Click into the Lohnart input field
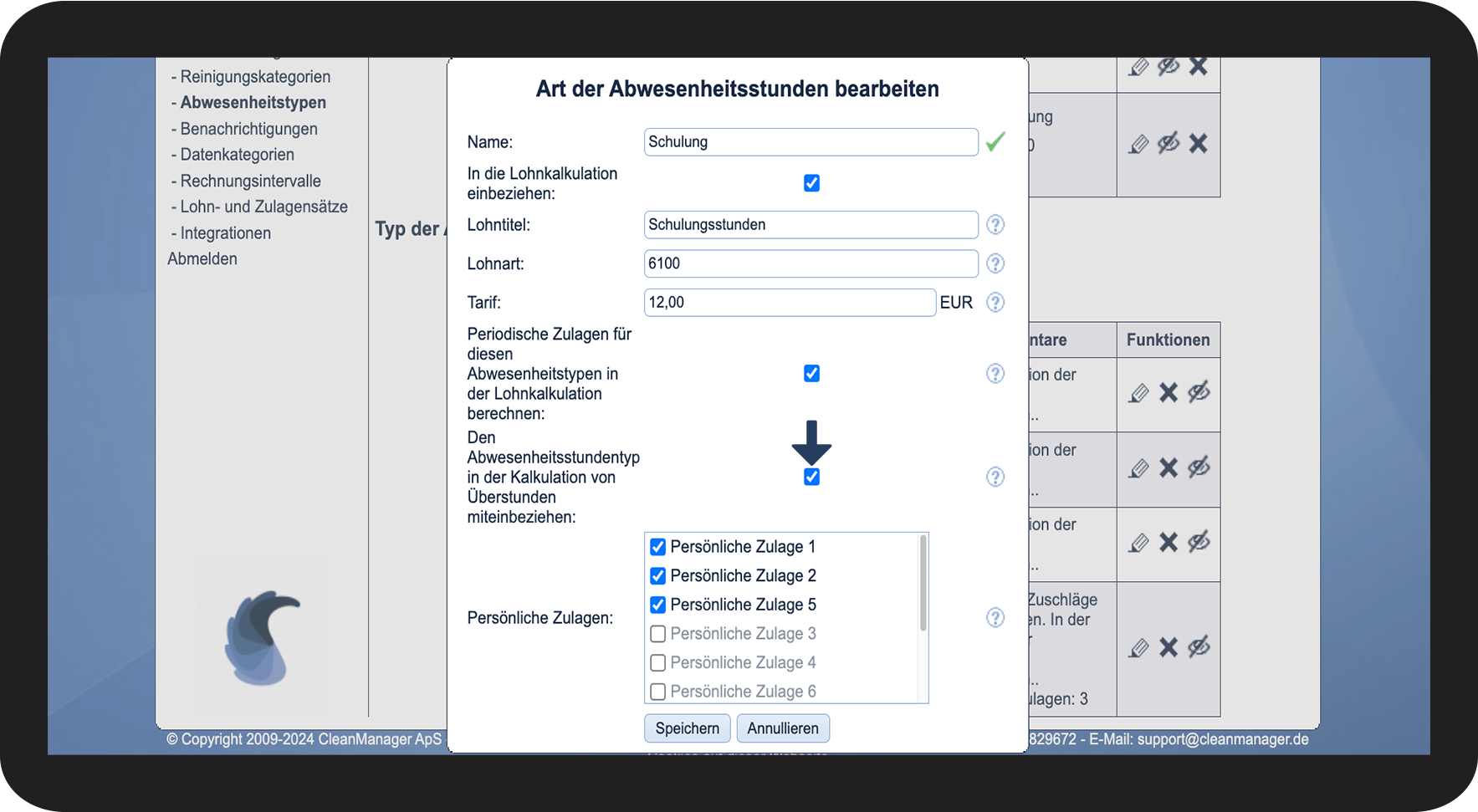This screenshot has height=812, width=1478. pos(811,263)
